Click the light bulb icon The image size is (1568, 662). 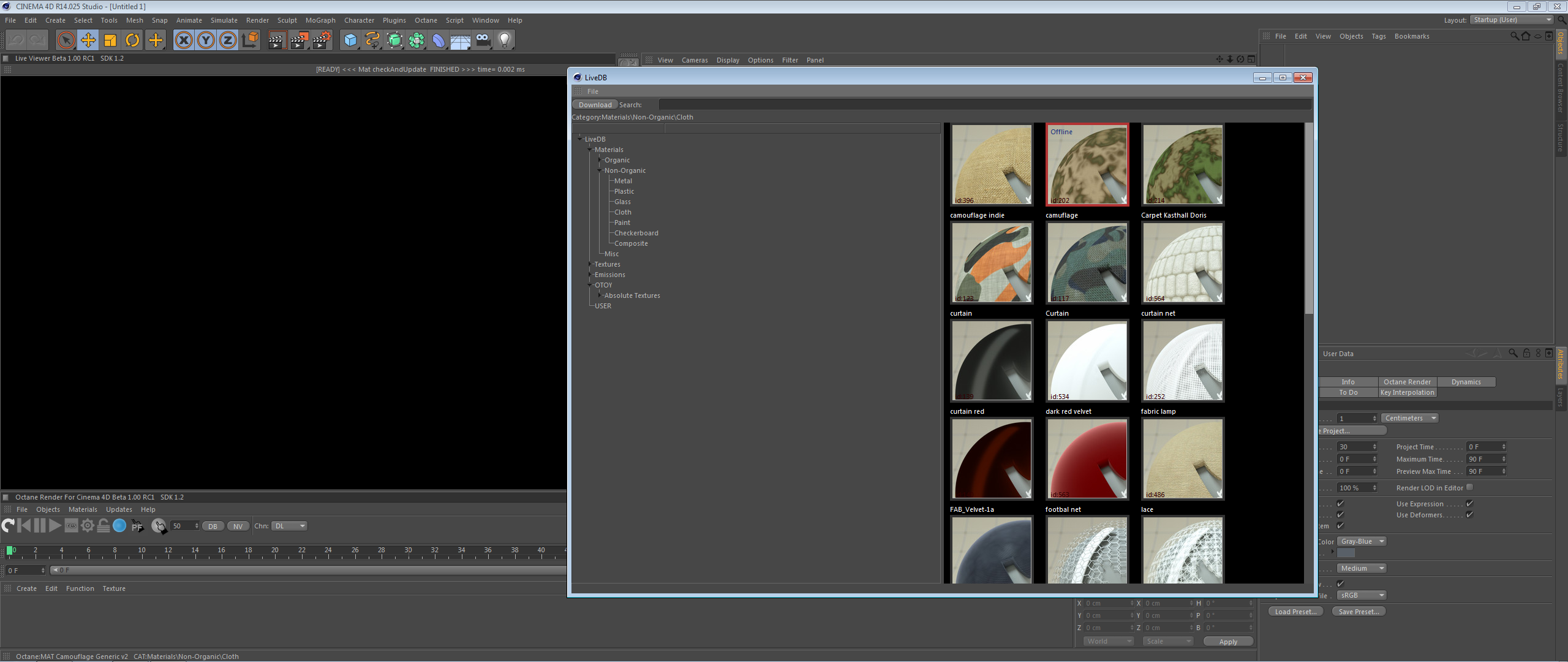504,40
